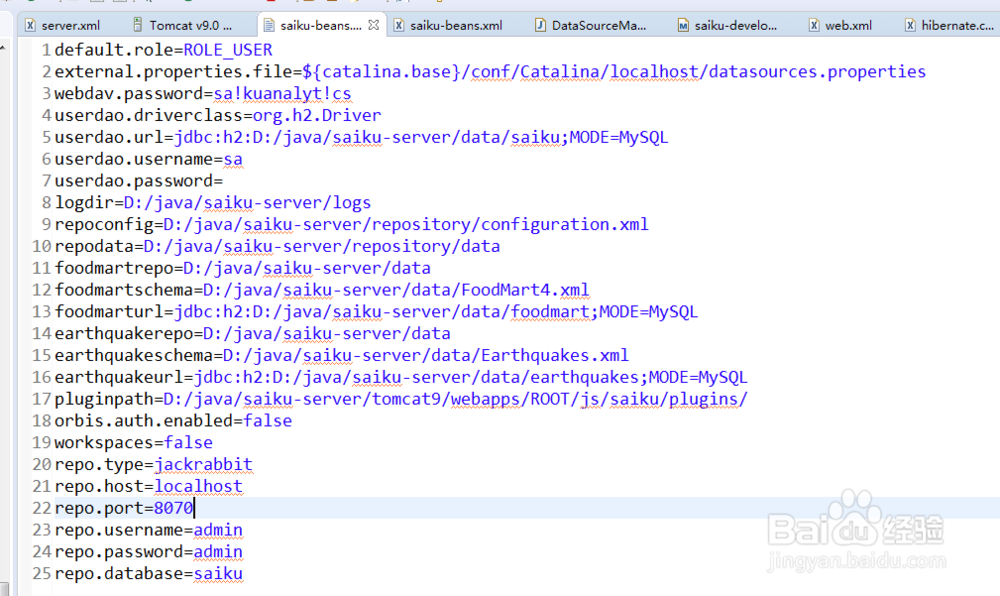Click the repoconfig configuration.xml path

[x=406, y=224]
